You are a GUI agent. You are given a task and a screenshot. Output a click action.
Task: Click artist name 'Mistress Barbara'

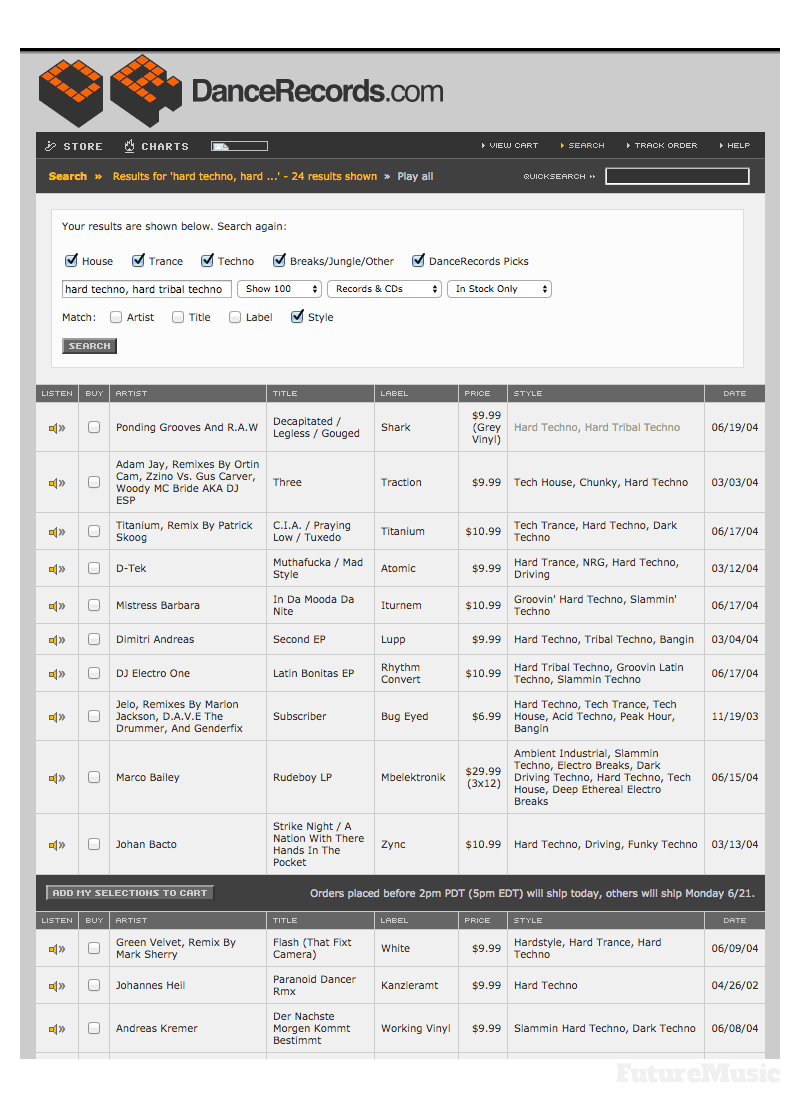click(158, 605)
